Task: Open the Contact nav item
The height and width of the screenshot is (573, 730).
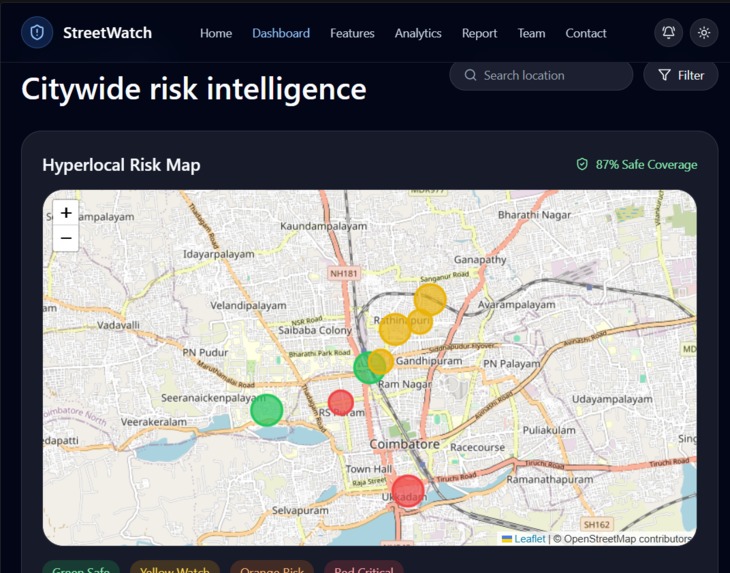Action: [586, 33]
